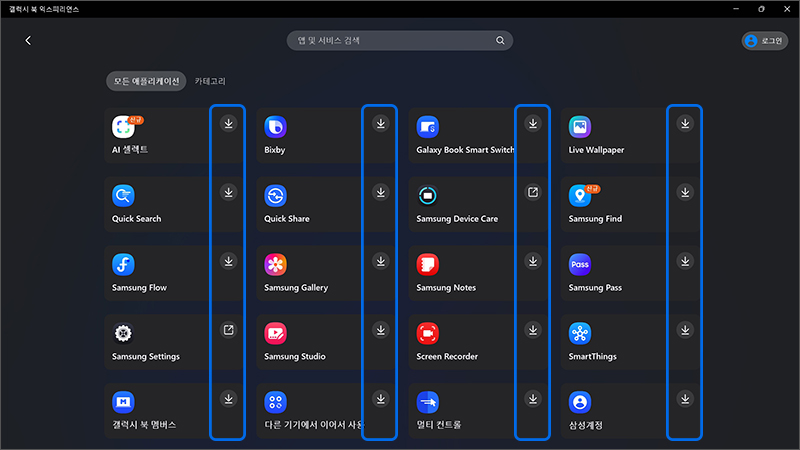Open Samsung Device Care via launch icon
The height and width of the screenshot is (450, 800).
click(x=533, y=192)
